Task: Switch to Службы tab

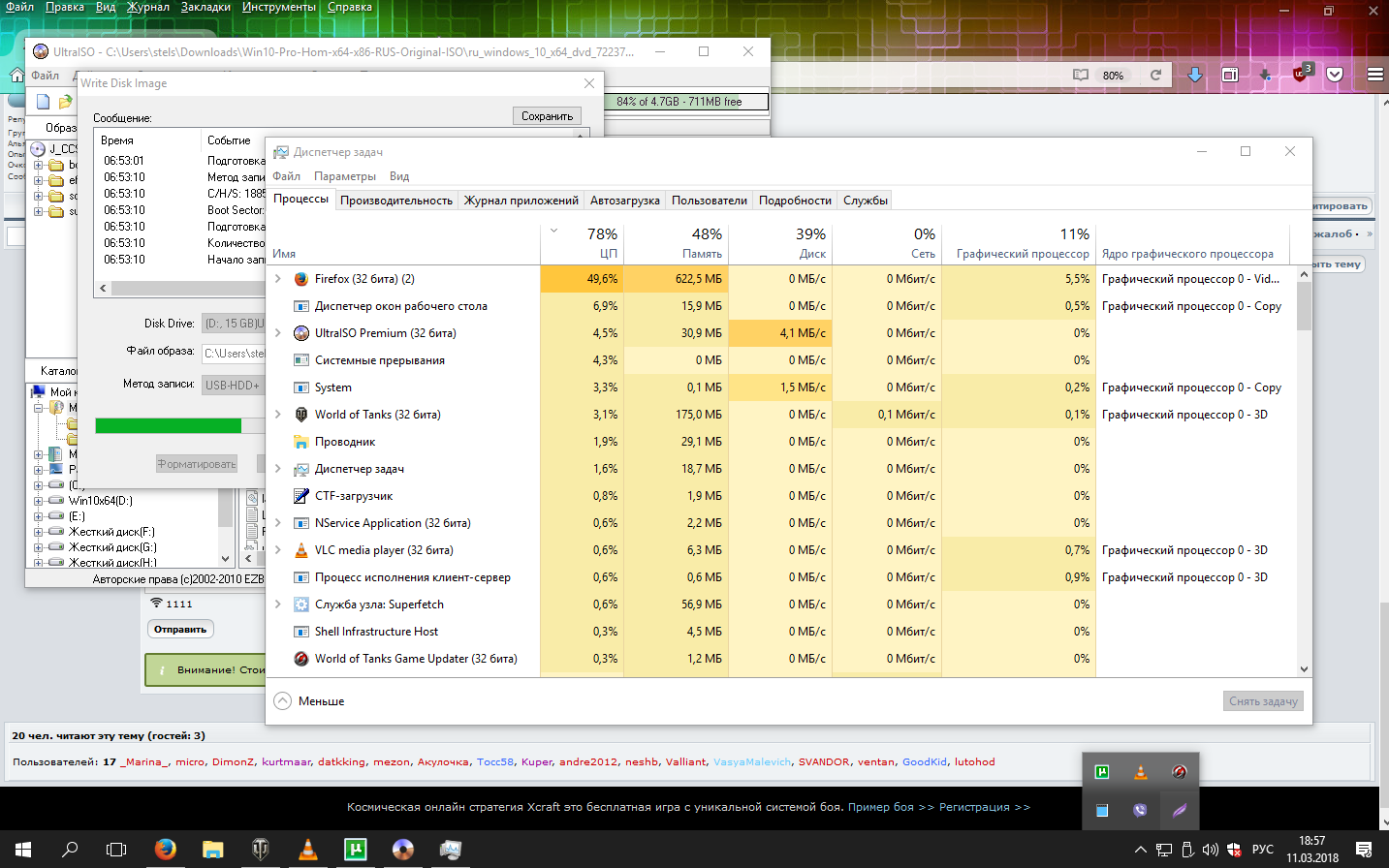Action: coord(866,201)
